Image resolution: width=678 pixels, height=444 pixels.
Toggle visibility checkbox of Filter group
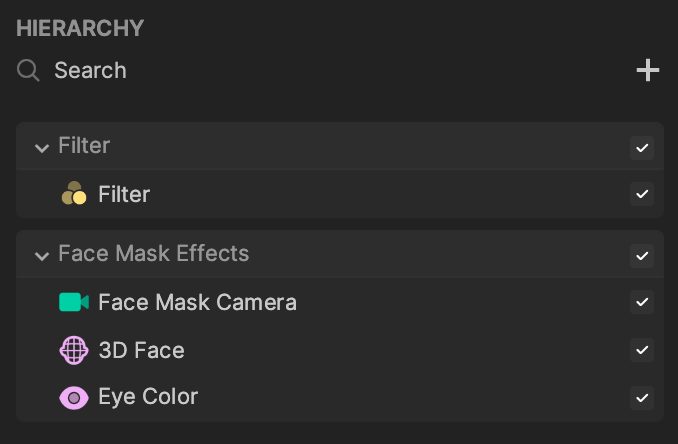tap(642, 148)
